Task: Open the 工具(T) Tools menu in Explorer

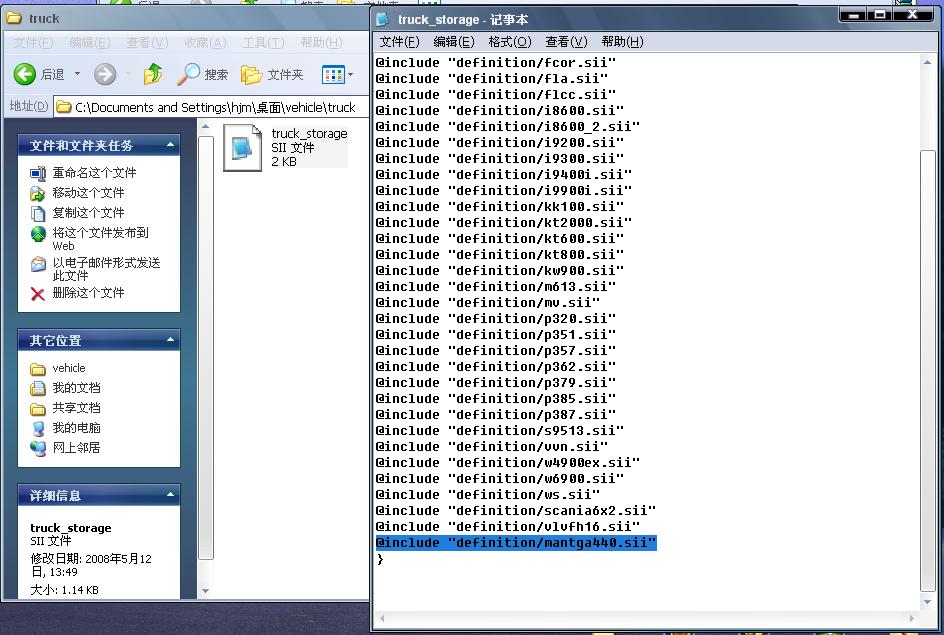Action: [x=262, y=43]
